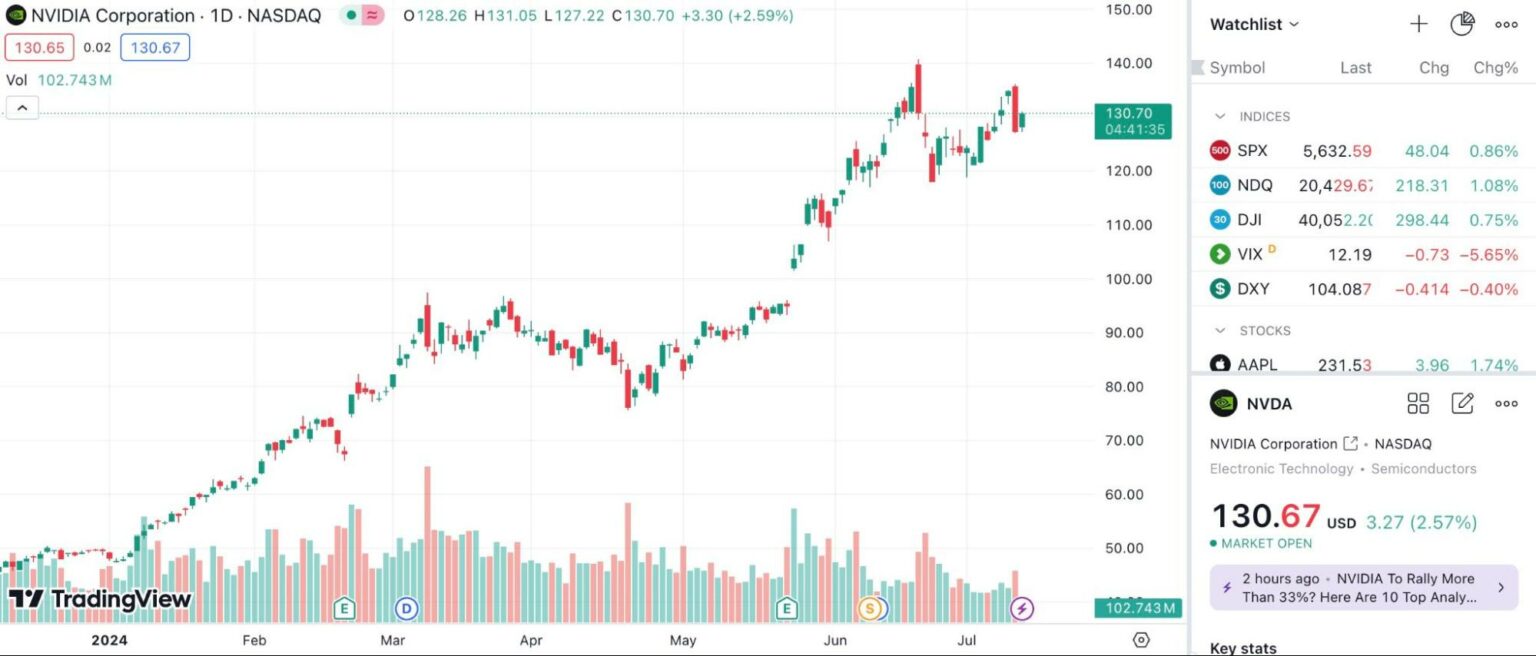
Task: Collapse the STOCKS section
Action: point(1220,330)
